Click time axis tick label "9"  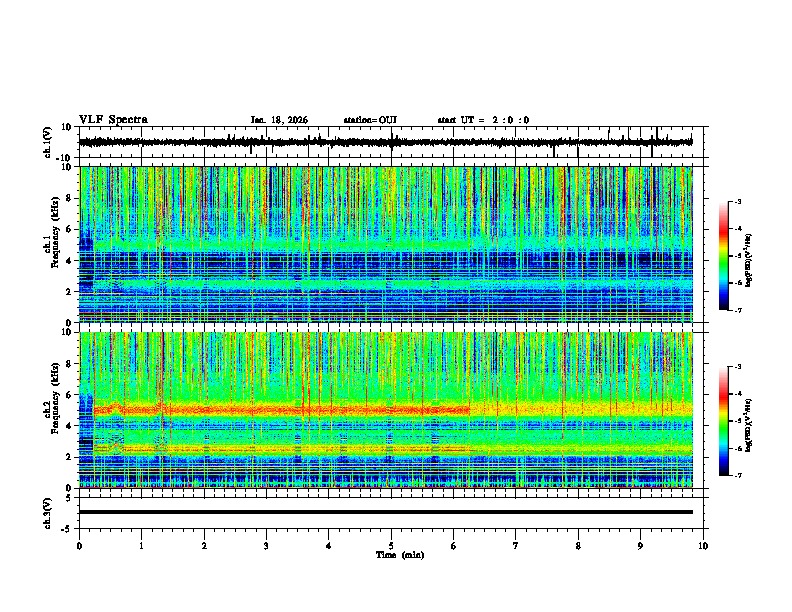tap(640, 546)
